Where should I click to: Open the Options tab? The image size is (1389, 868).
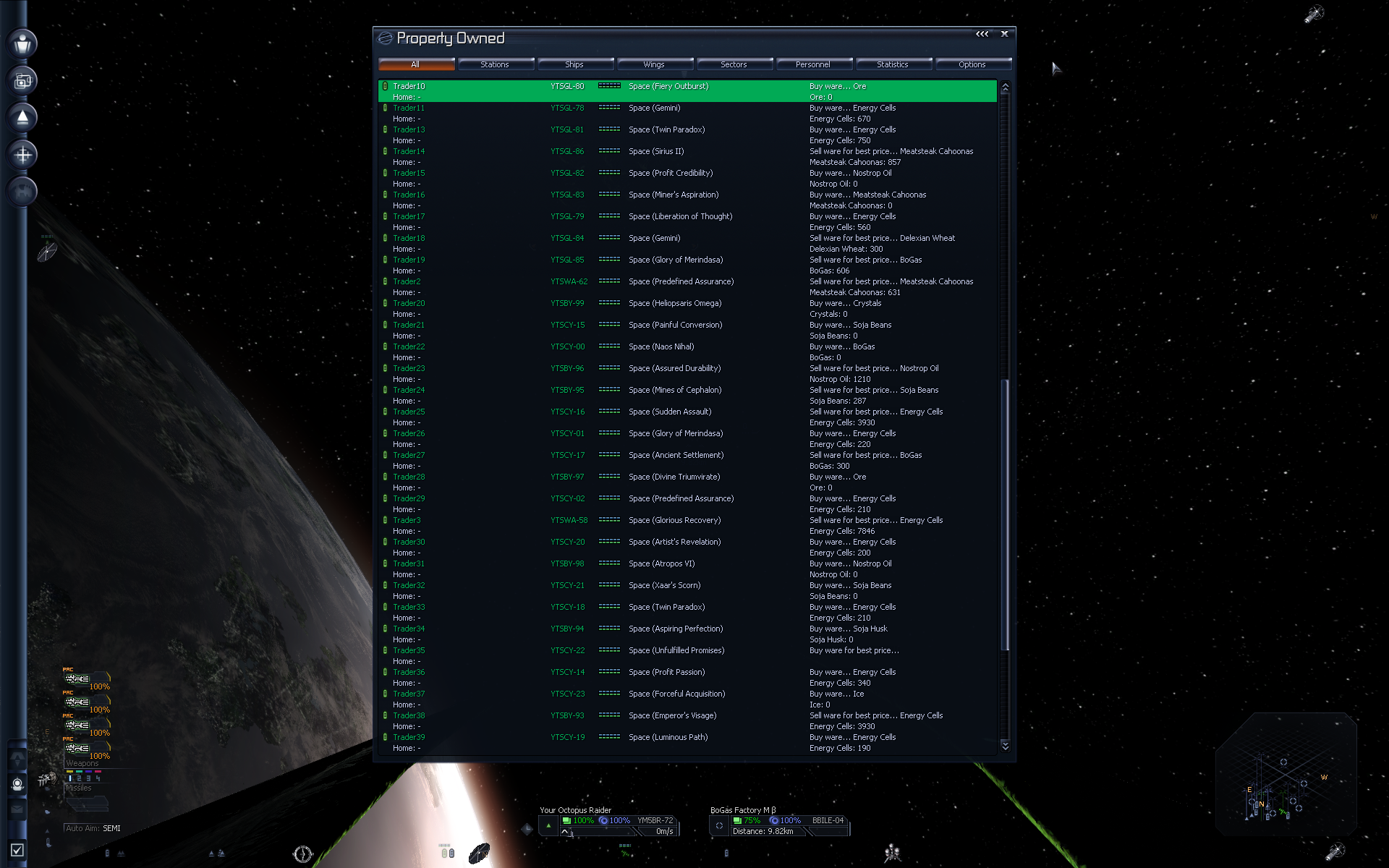[x=973, y=64]
